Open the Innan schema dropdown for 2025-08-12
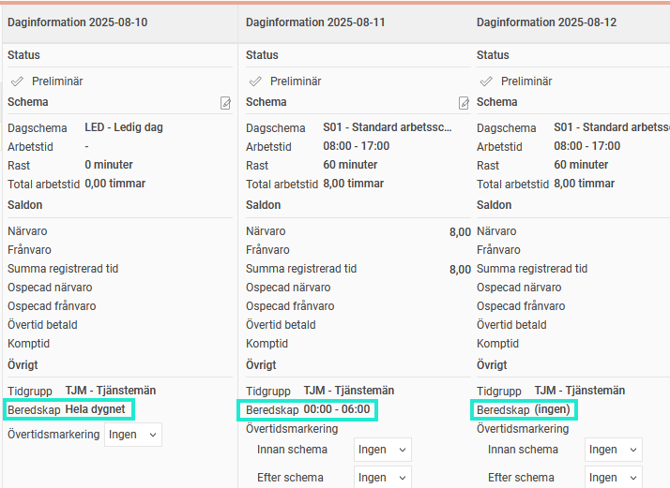 (x=612, y=450)
